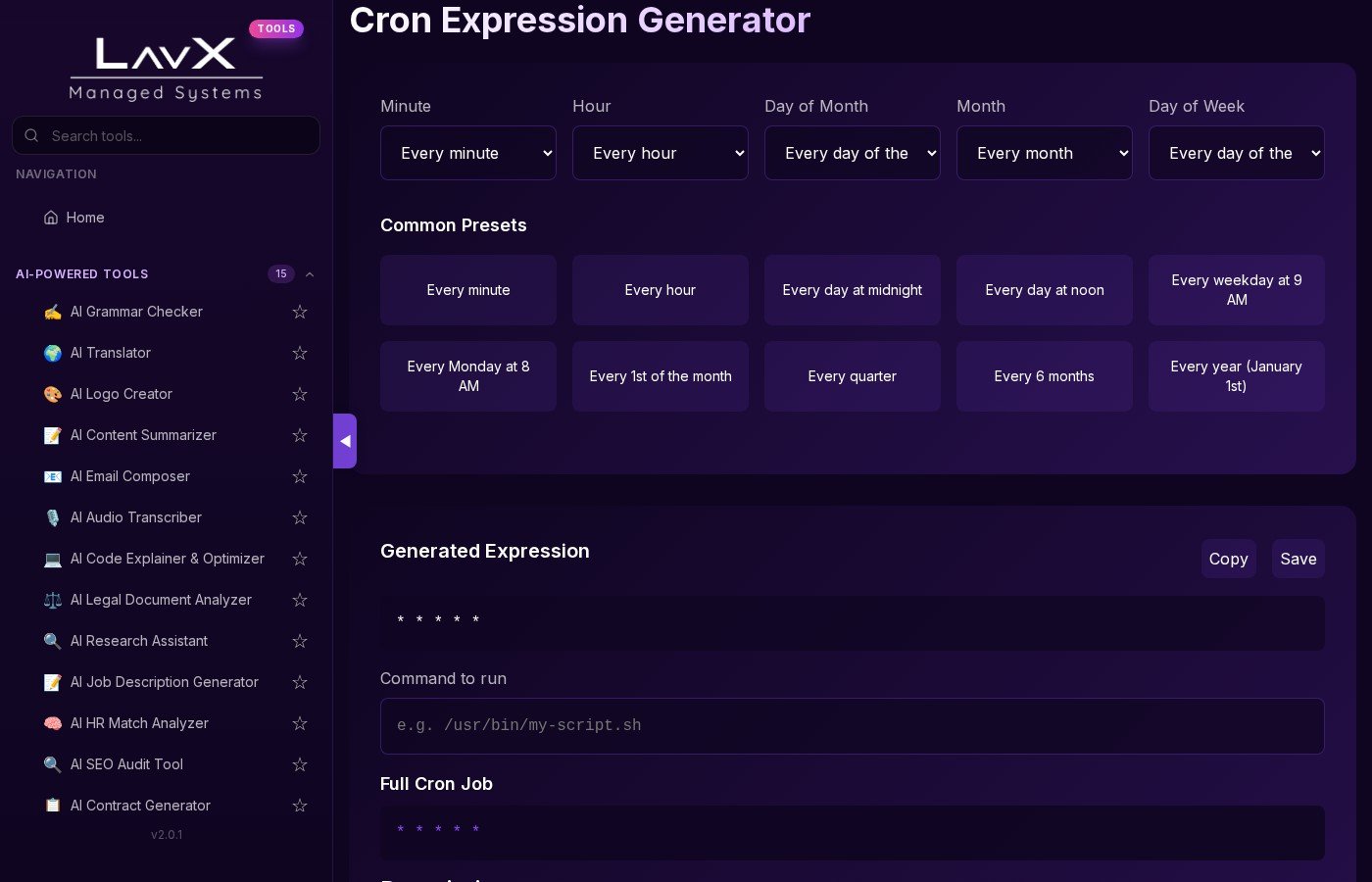Collapse the sidebar with arrow handle
The height and width of the screenshot is (882, 1372).
pyautogui.click(x=345, y=441)
